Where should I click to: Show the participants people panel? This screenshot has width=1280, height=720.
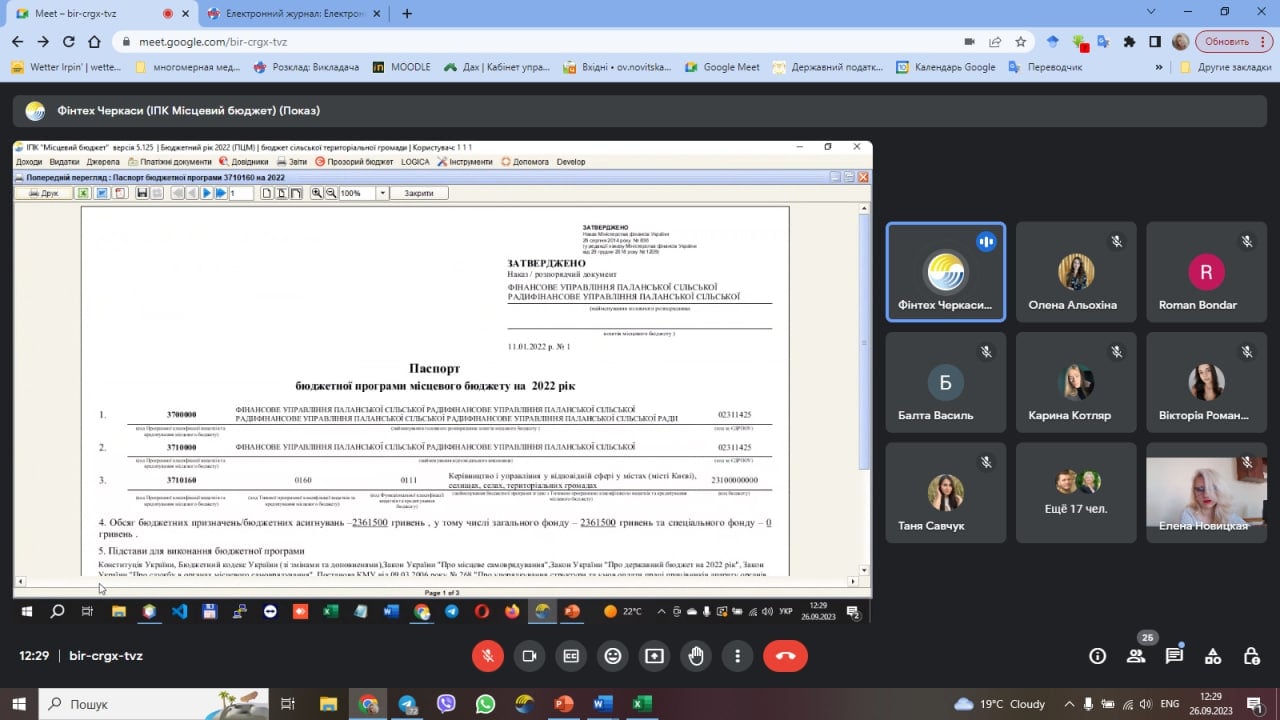tap(1136, 656)
